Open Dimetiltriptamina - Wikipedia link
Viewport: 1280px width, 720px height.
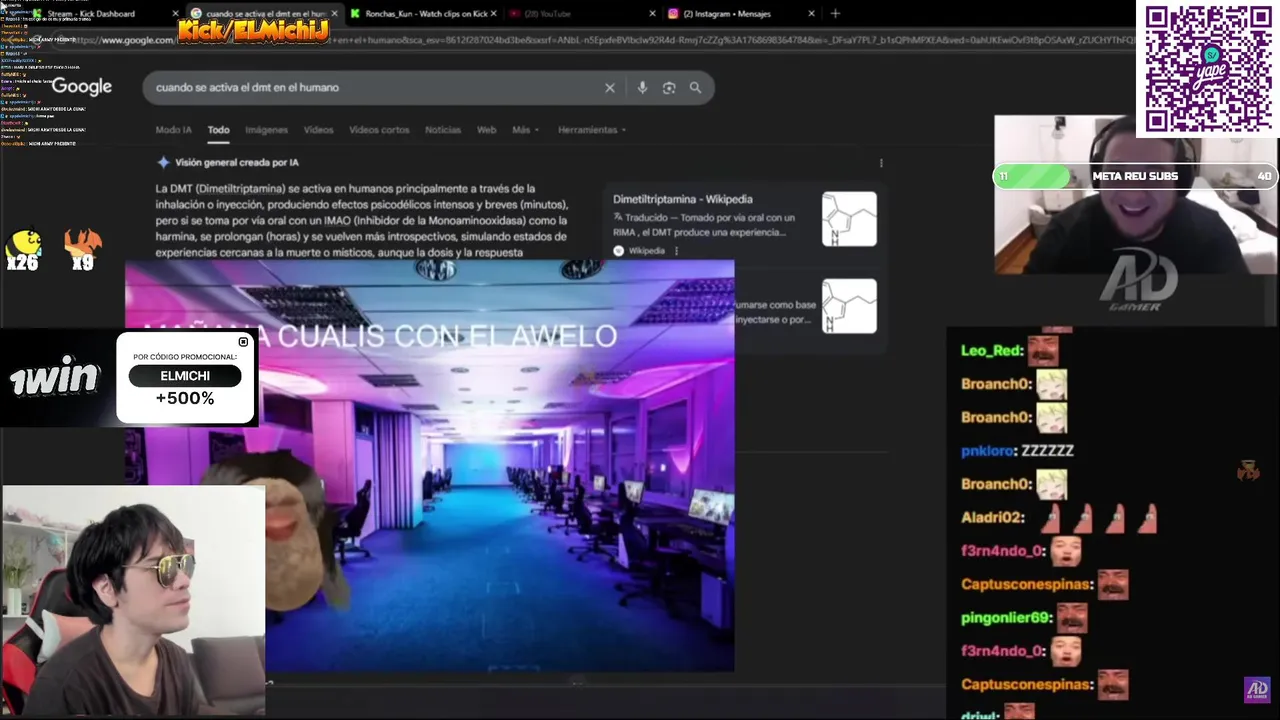pos(682,199)
